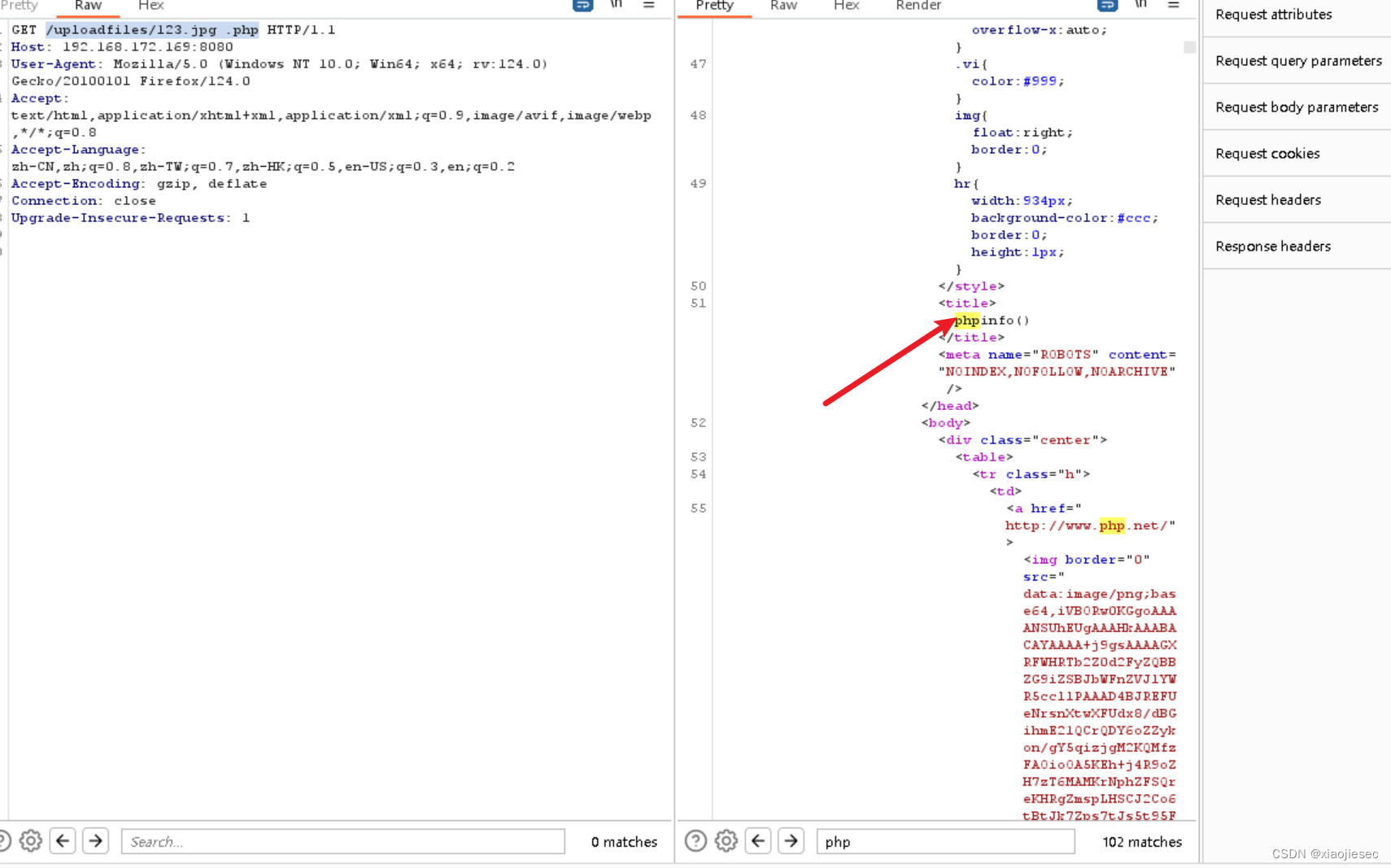Switch the response view to Render

click(918, 6)
